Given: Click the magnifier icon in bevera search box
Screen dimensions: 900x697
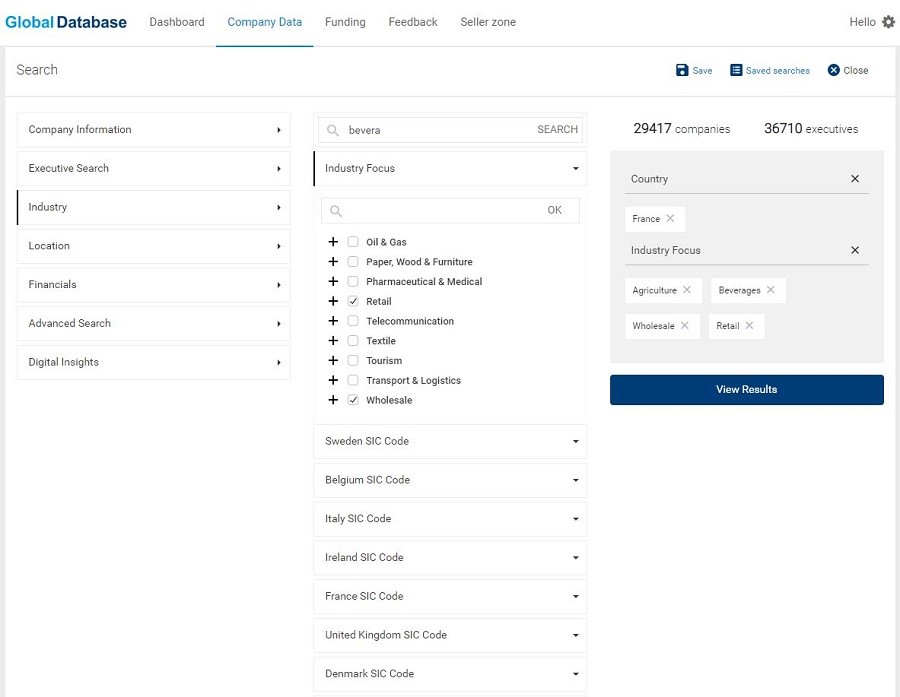Looking at the screenshot, I should click(332, 130).
